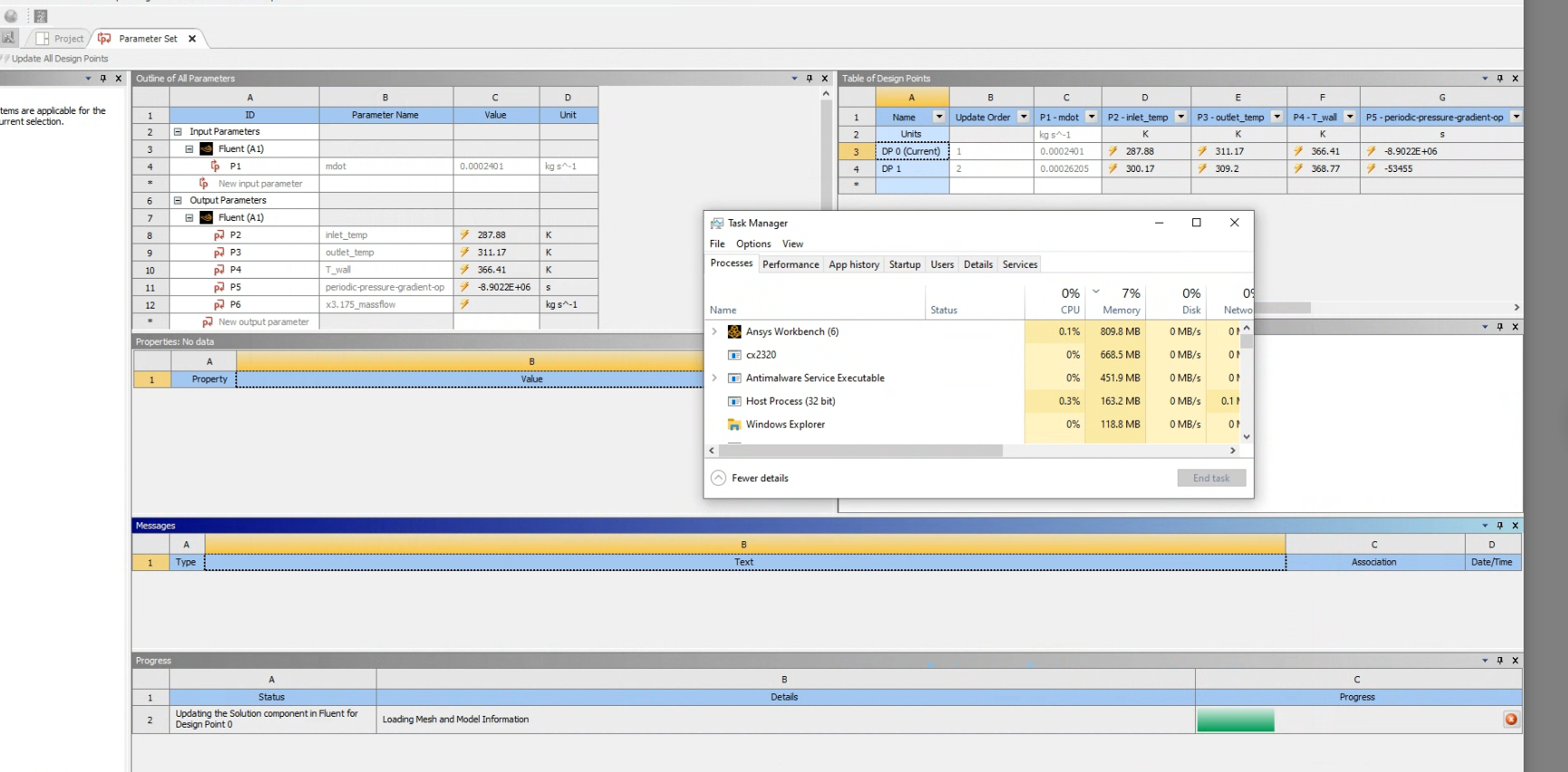Collapse the Input Parameters tree node
The height and width of the screenshot is (772, 1568).
[177, 132]
